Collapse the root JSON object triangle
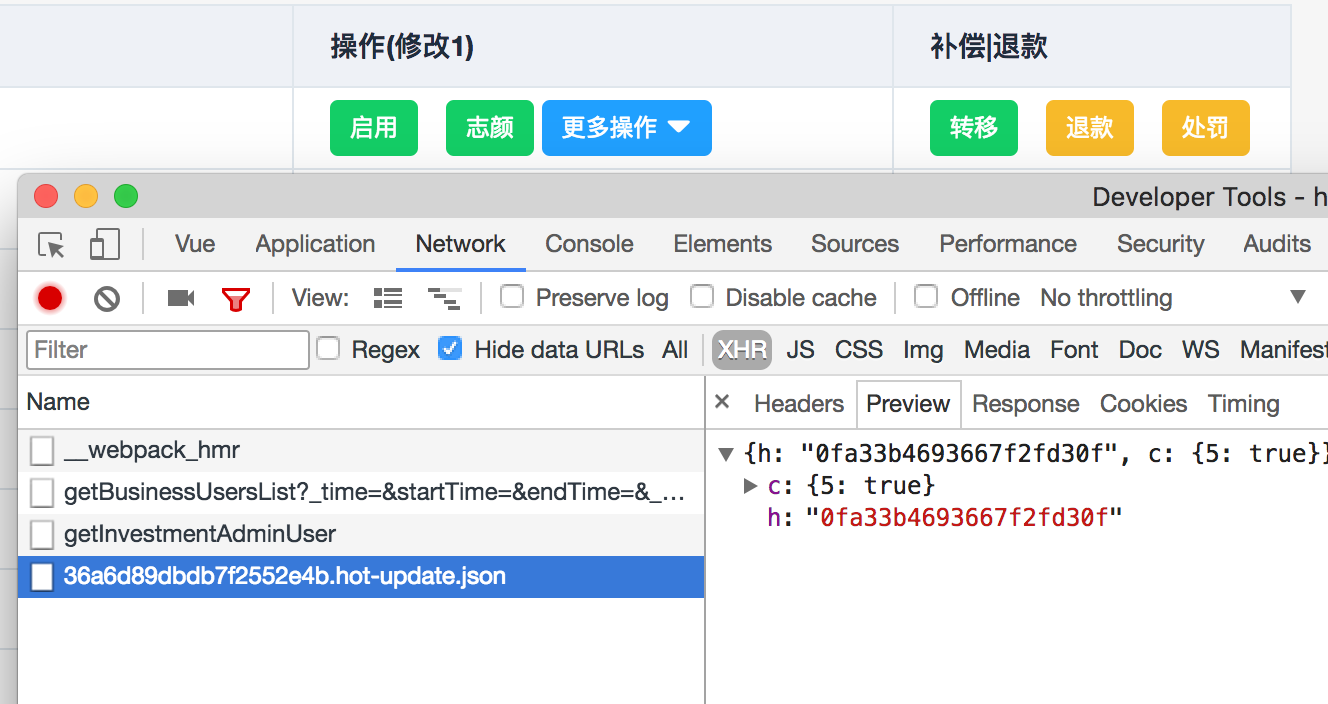 727,455
